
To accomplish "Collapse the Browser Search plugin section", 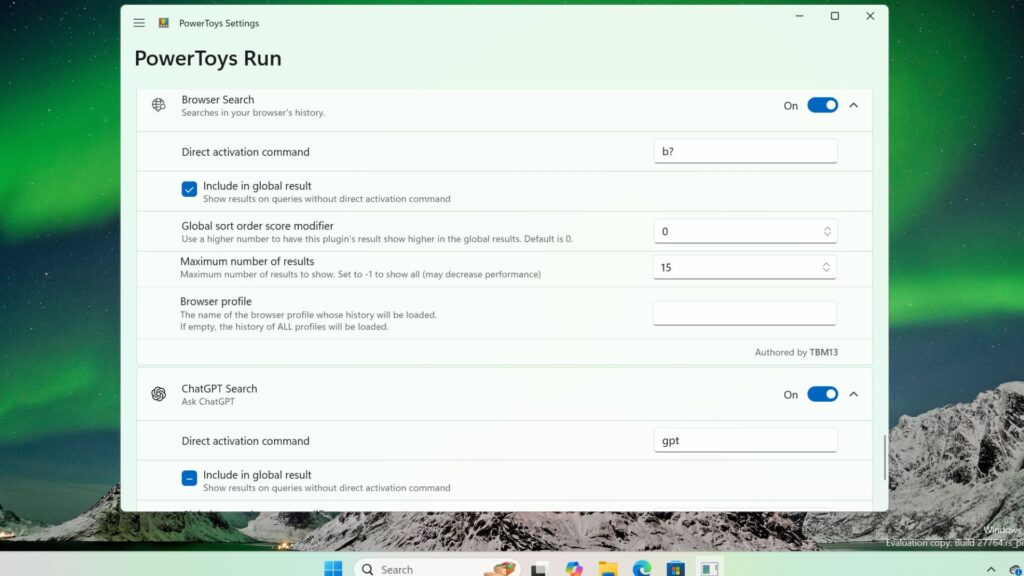I will tap(853, 105).
